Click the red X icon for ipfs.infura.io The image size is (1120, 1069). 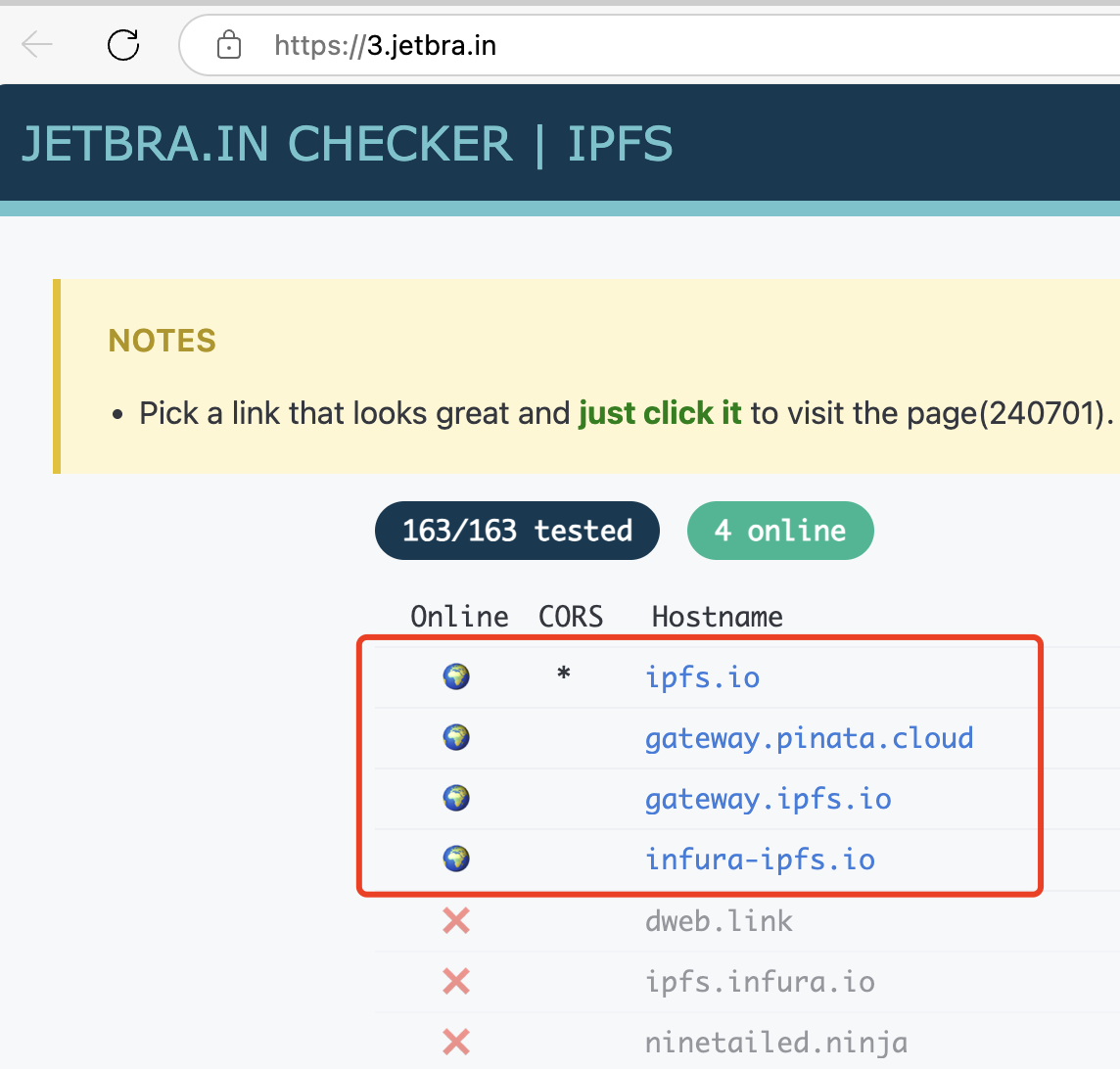(456, 981)
